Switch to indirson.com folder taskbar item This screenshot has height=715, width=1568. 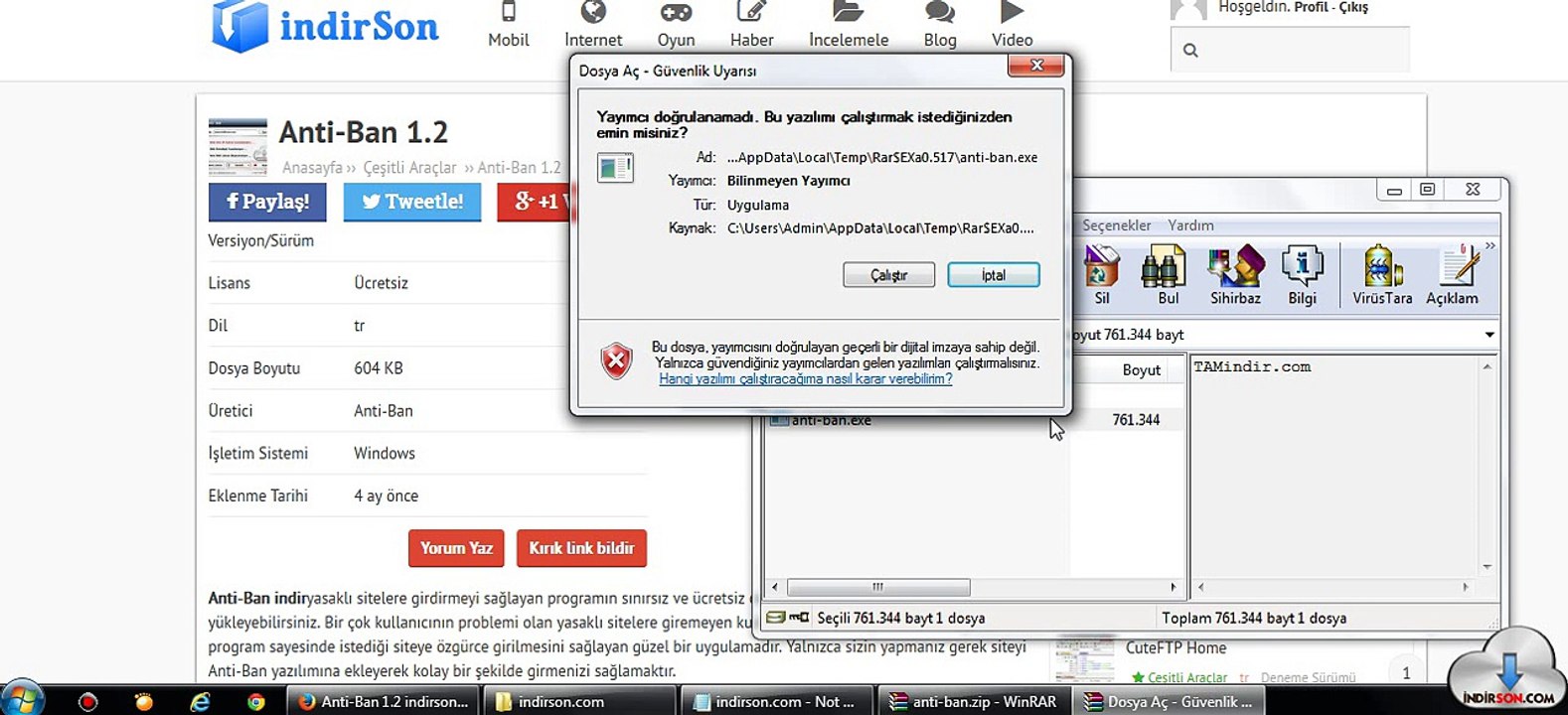pos(579,701)
